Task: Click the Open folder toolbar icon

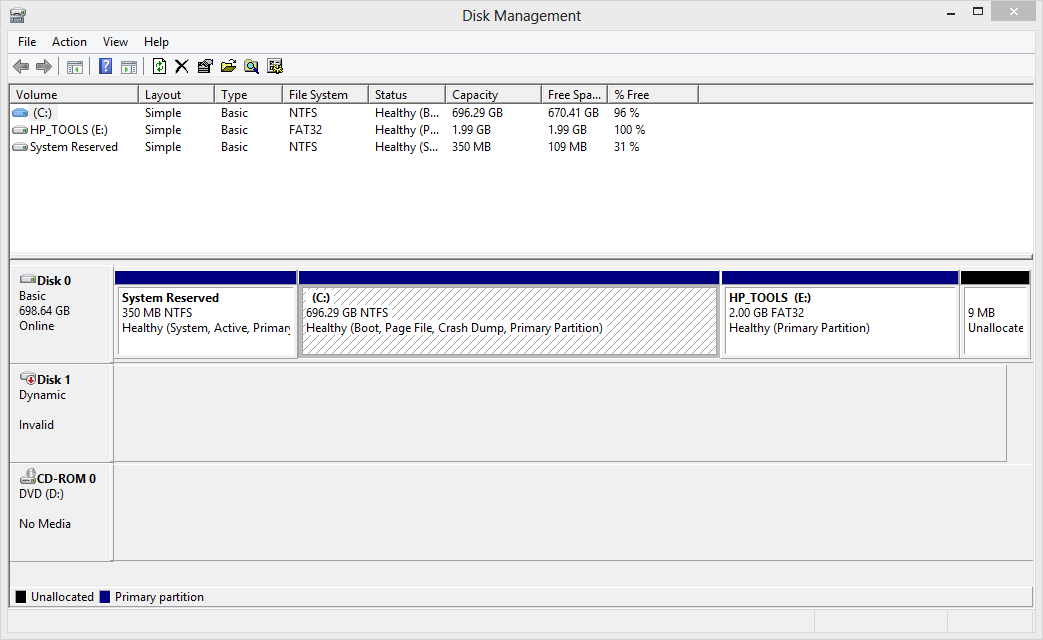Action: [x=228, y=67]
